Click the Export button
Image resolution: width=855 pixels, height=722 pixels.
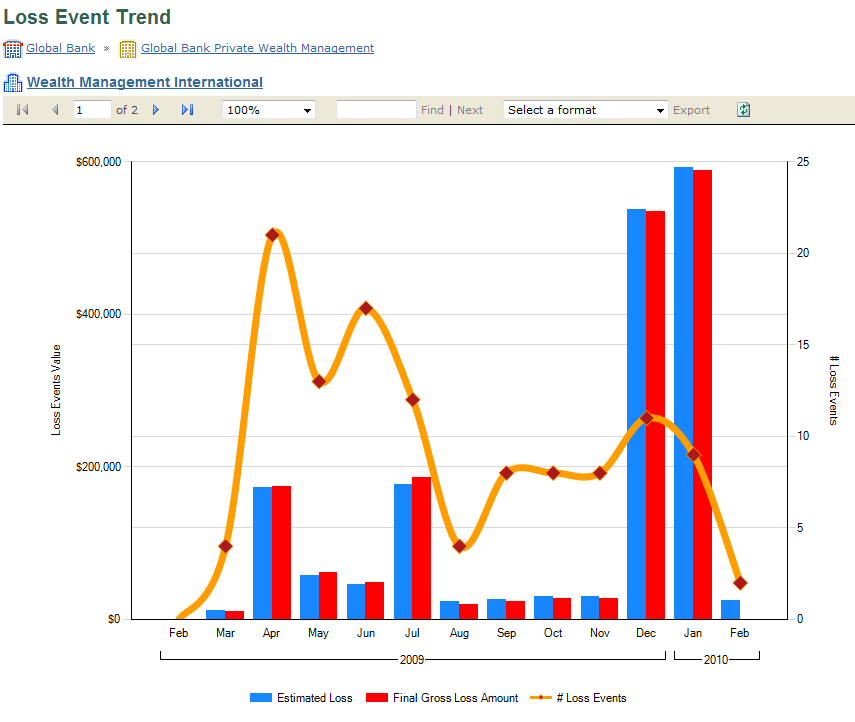point(691,110)
